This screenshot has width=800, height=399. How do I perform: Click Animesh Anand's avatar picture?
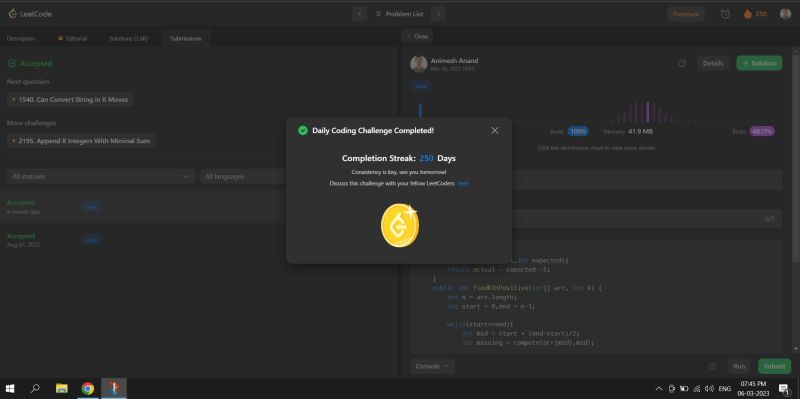pyautogui.click(x=418, y=64)
